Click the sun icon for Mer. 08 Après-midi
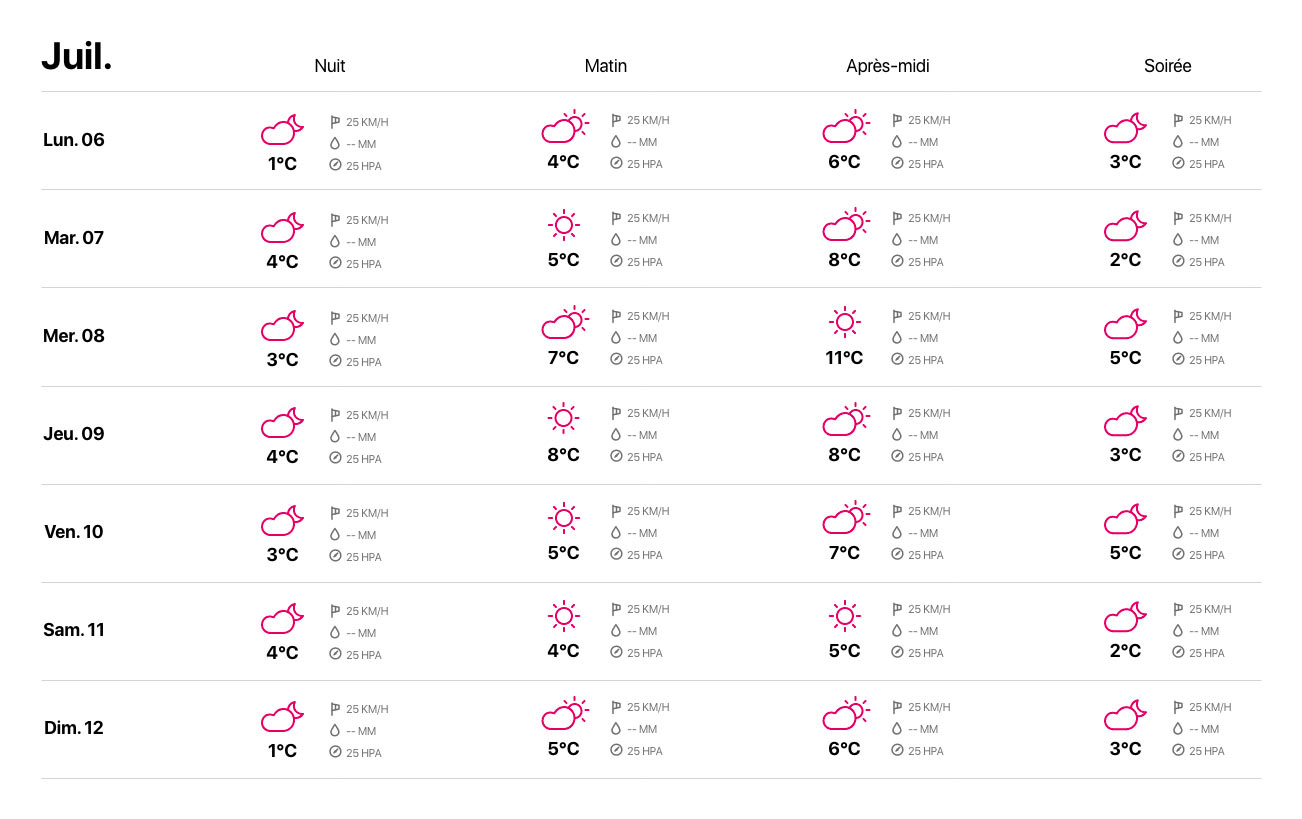Image resolution: width=1302 pixels, height=819 pixels. [x=845, y=322]
